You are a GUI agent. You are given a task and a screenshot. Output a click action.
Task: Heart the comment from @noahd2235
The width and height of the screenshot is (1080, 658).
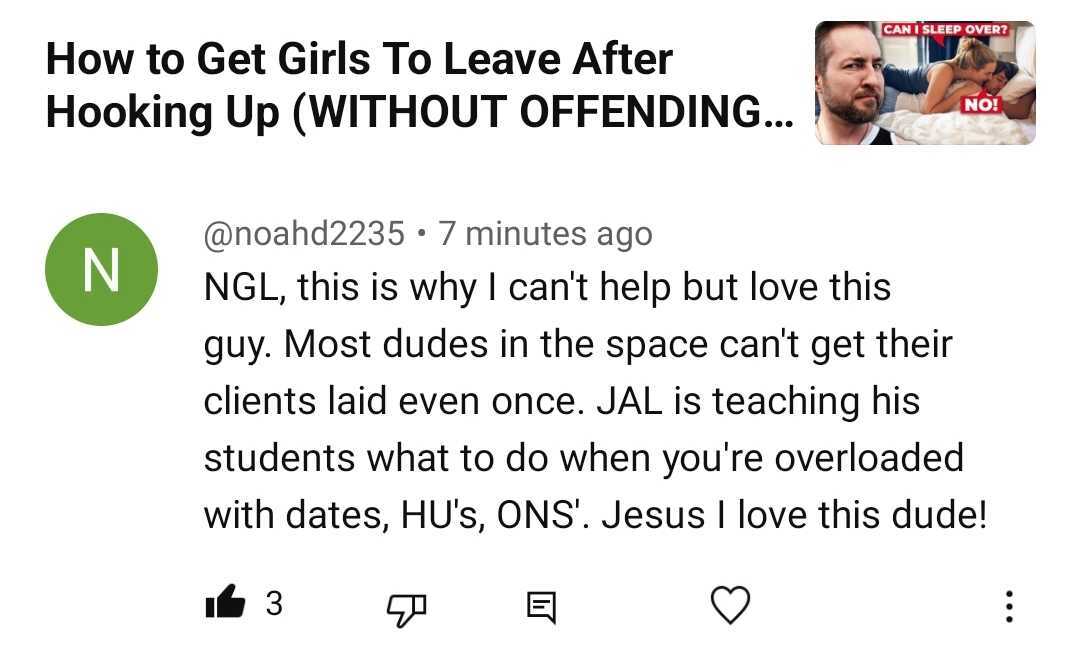(729, 604)
